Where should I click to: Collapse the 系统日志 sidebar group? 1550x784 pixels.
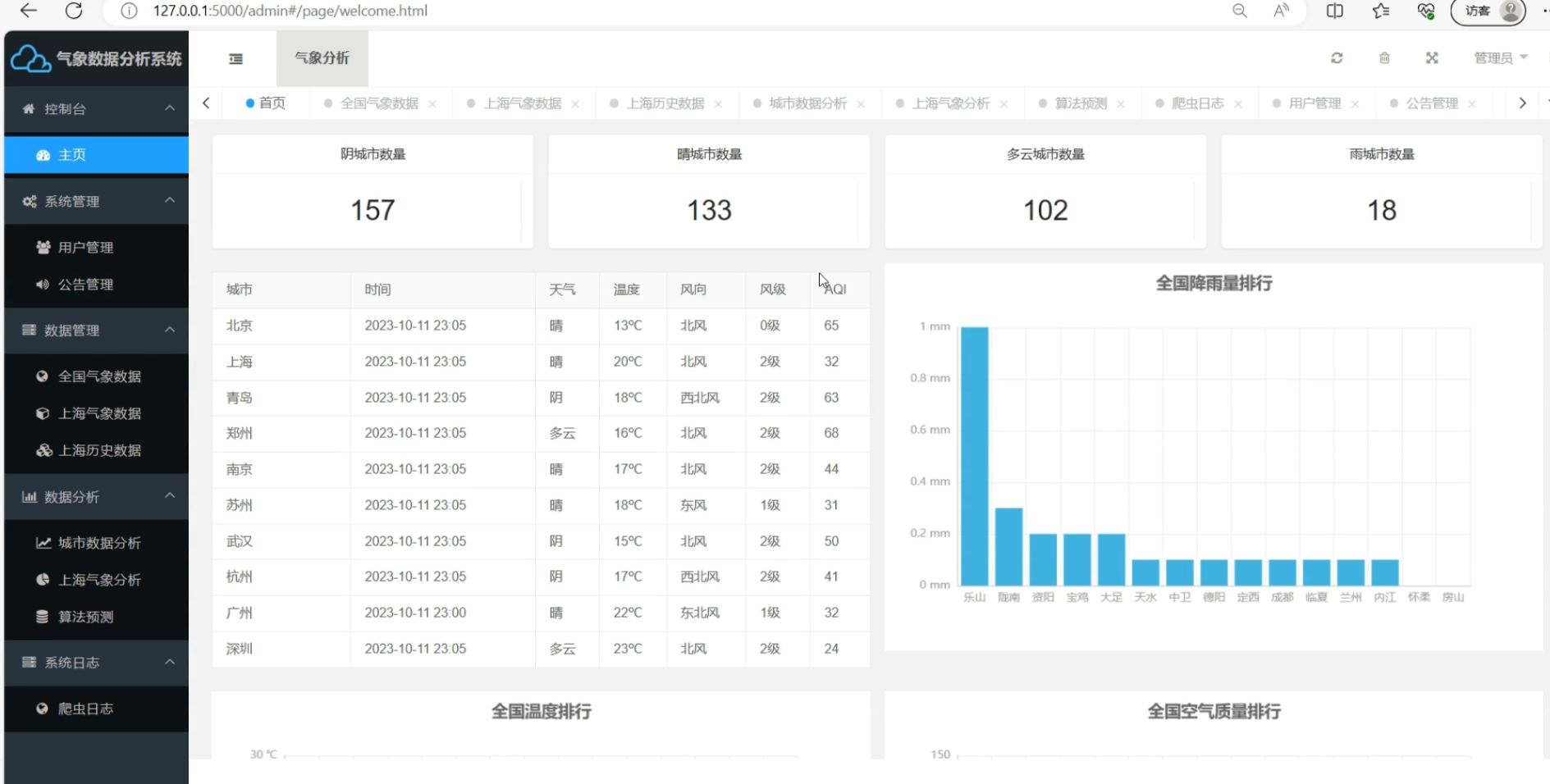[x=96, y=663]
